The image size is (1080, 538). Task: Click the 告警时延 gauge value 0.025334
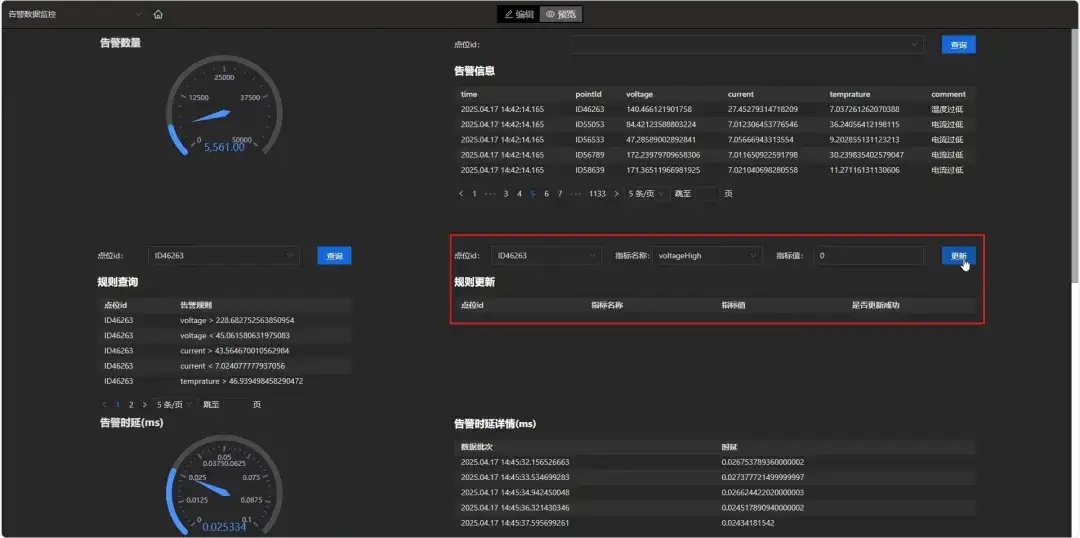(x=224, y=528)
